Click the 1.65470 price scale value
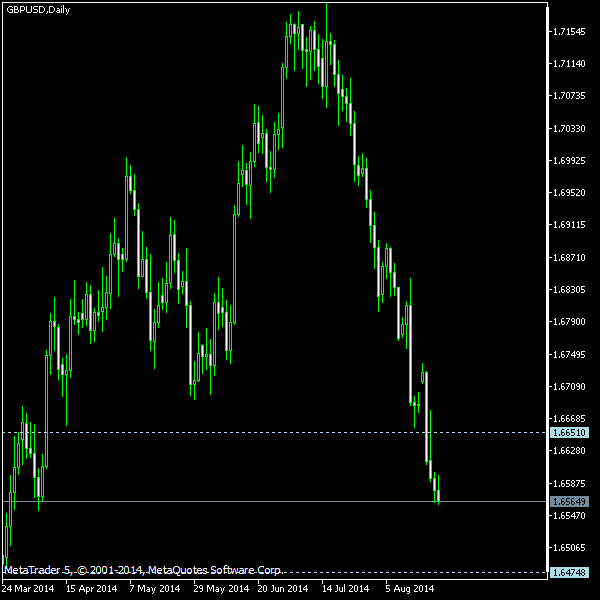600x600 pixels. point(569,516)
